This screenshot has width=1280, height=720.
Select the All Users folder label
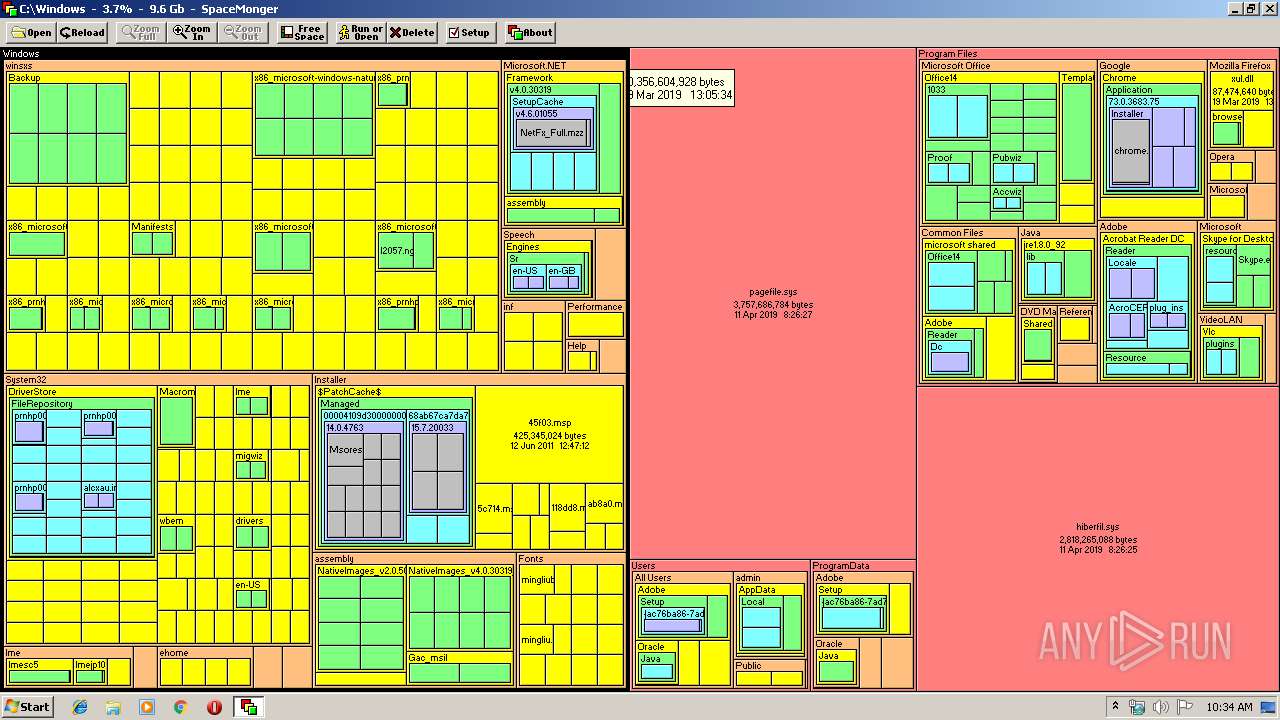click(653, 578)
